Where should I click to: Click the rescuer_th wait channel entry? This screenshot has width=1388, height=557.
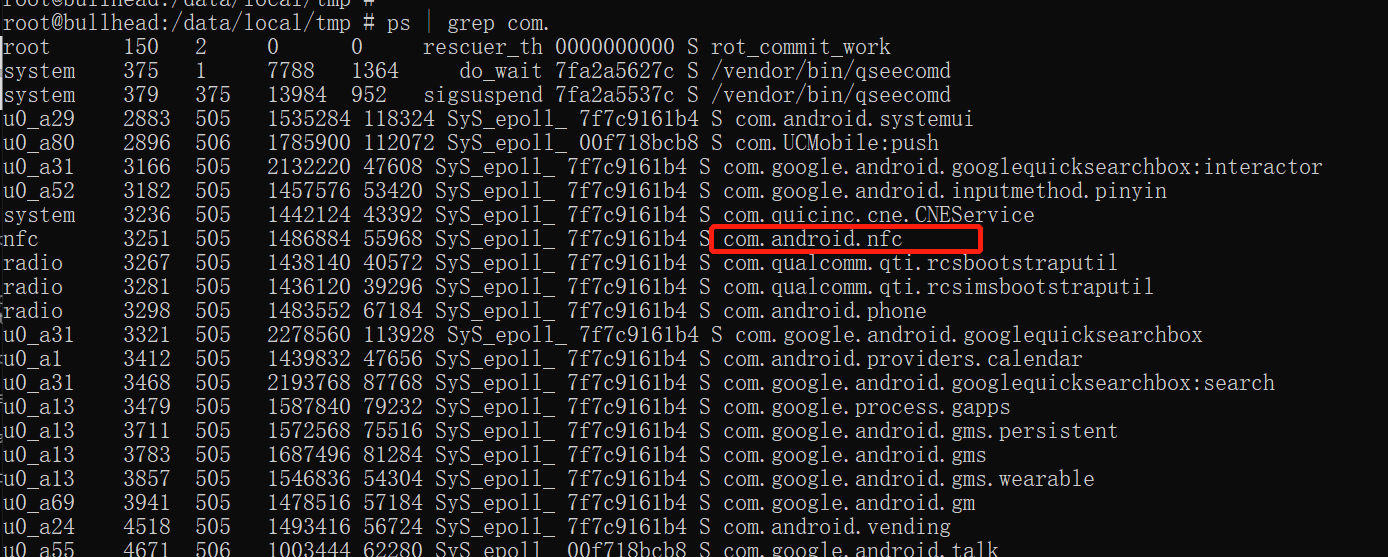coord(483,47)
